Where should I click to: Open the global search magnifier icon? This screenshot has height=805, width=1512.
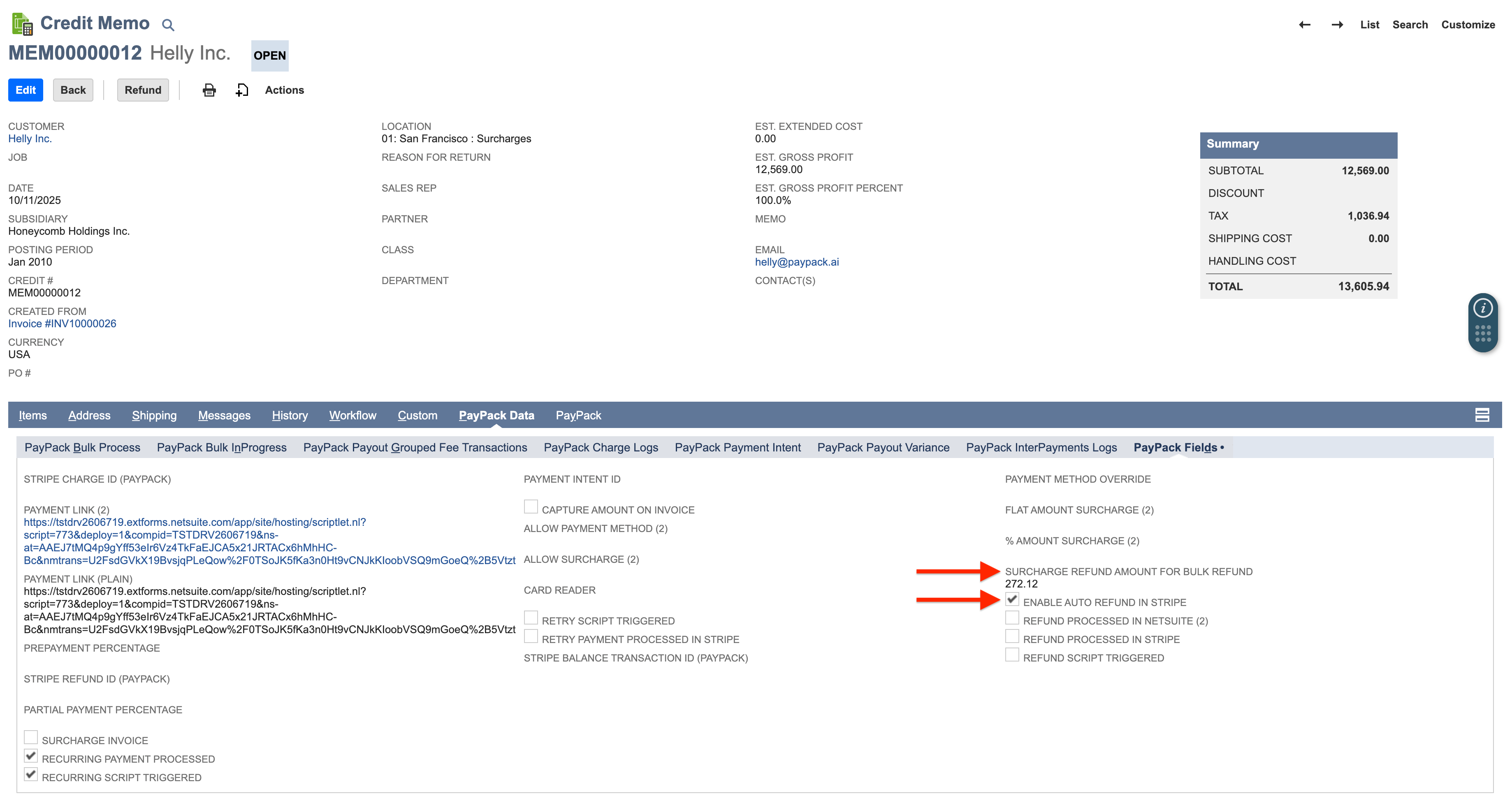pyautogui.click(x=168, y=25)
